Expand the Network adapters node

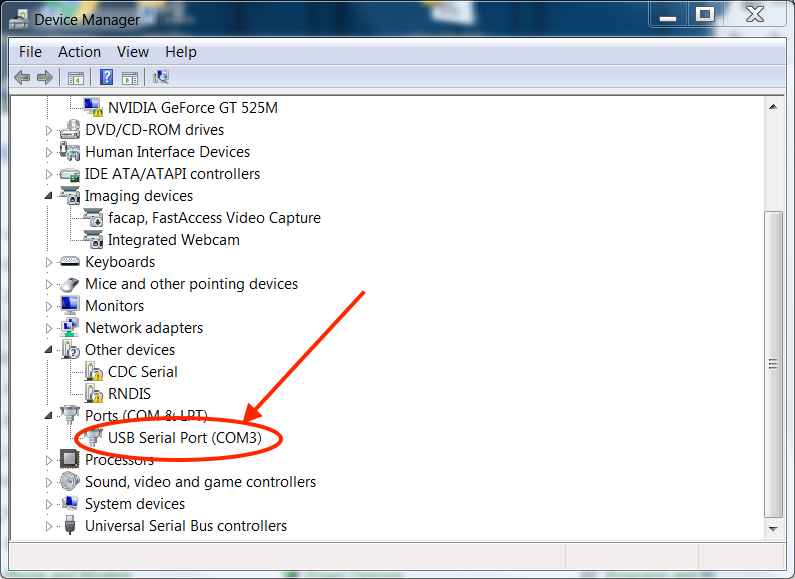pos(49,329)
